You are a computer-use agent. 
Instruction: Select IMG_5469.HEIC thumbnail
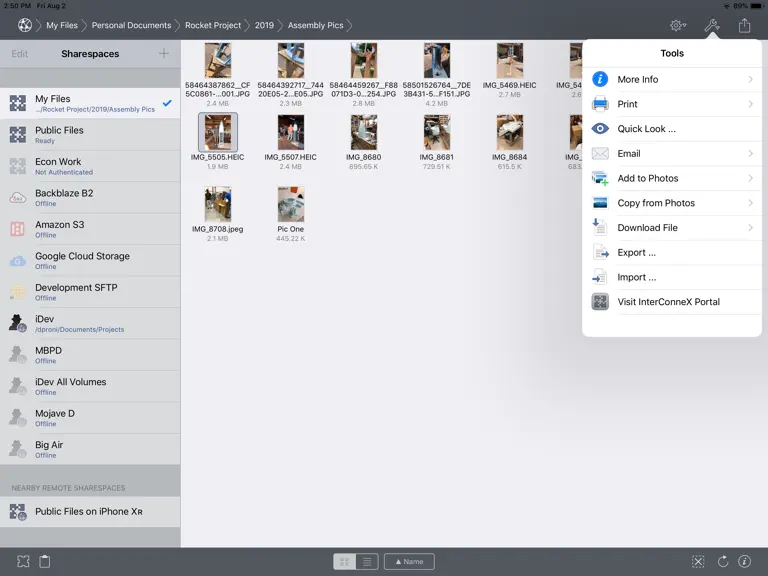click(509, 60)
